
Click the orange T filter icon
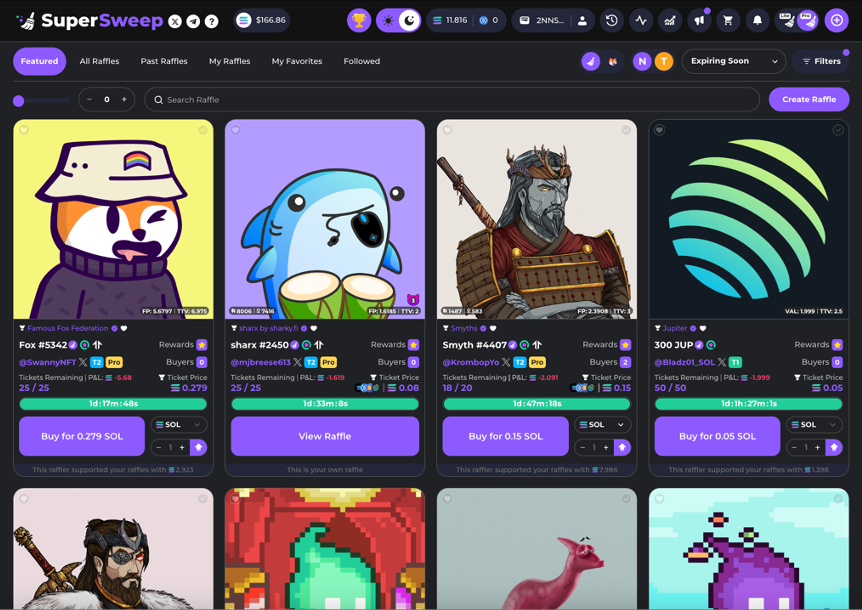pyautogui.click(x=664, y=61)
